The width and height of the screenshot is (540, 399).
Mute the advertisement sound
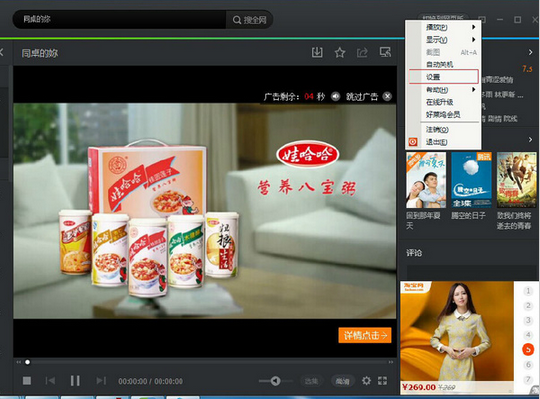click(x=335, y=96)
